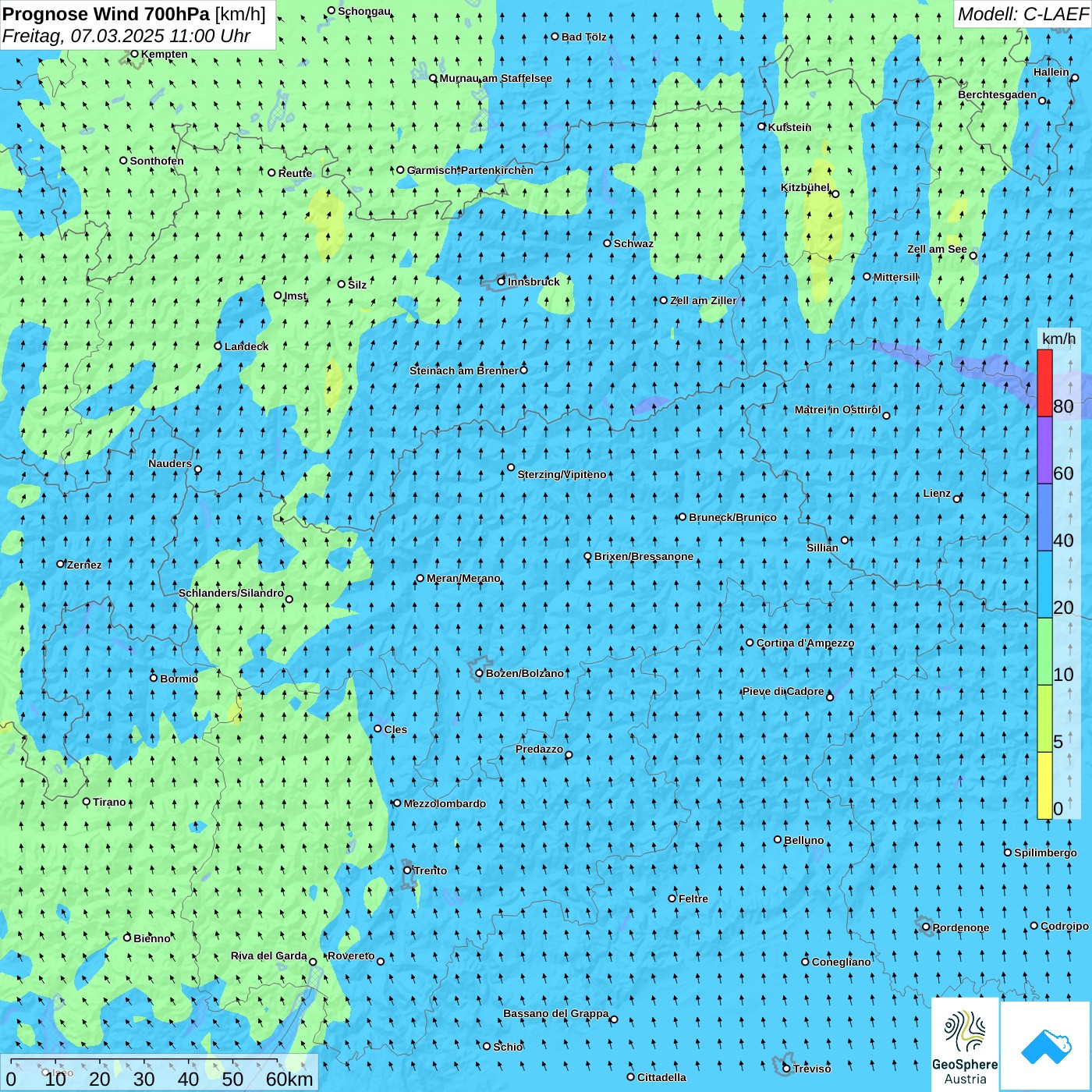This screenshot has height=1092, width=1092.
Task: Click the 'Sillian' label
Action: [x=822, y=548]
